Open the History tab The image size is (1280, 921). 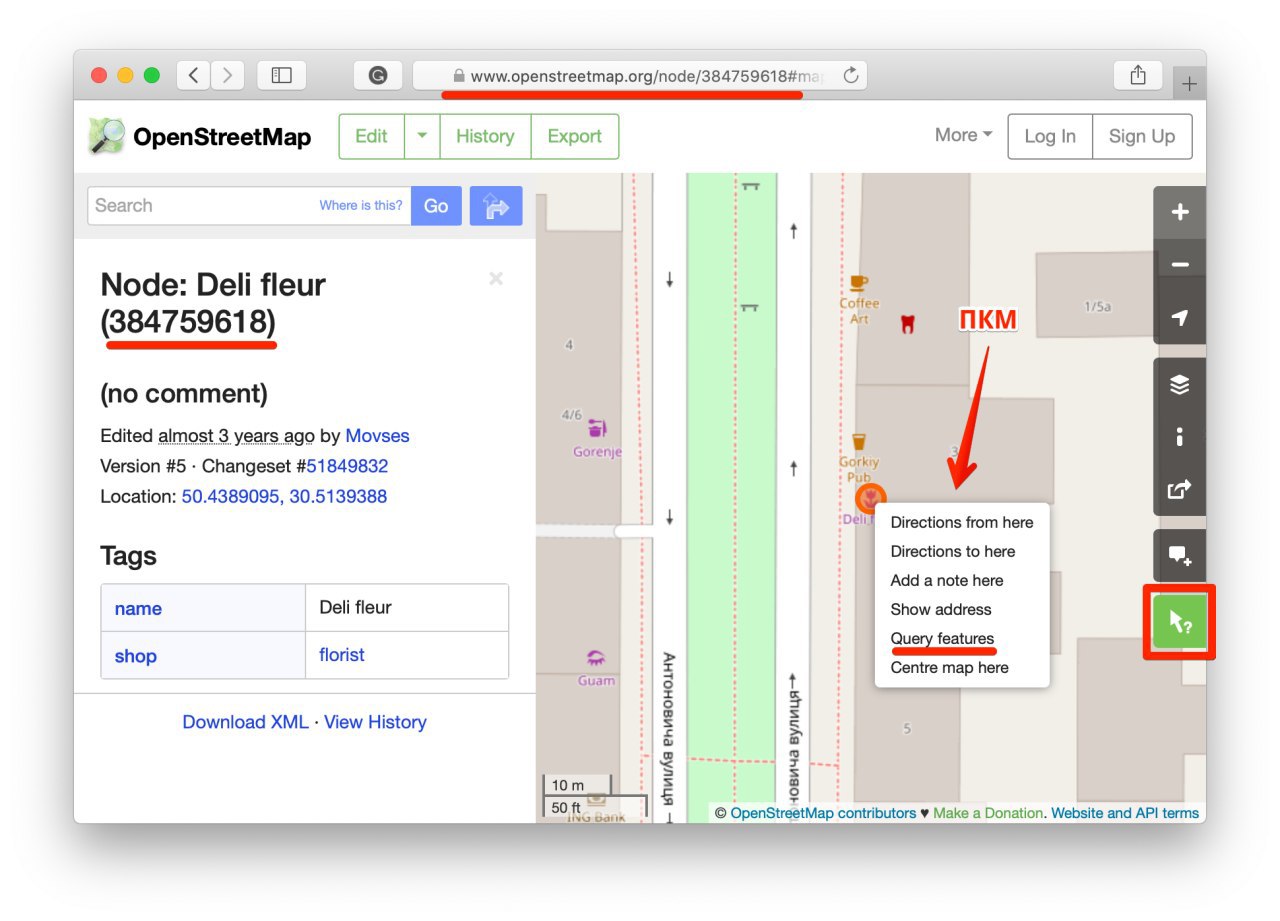coord(485,137)
